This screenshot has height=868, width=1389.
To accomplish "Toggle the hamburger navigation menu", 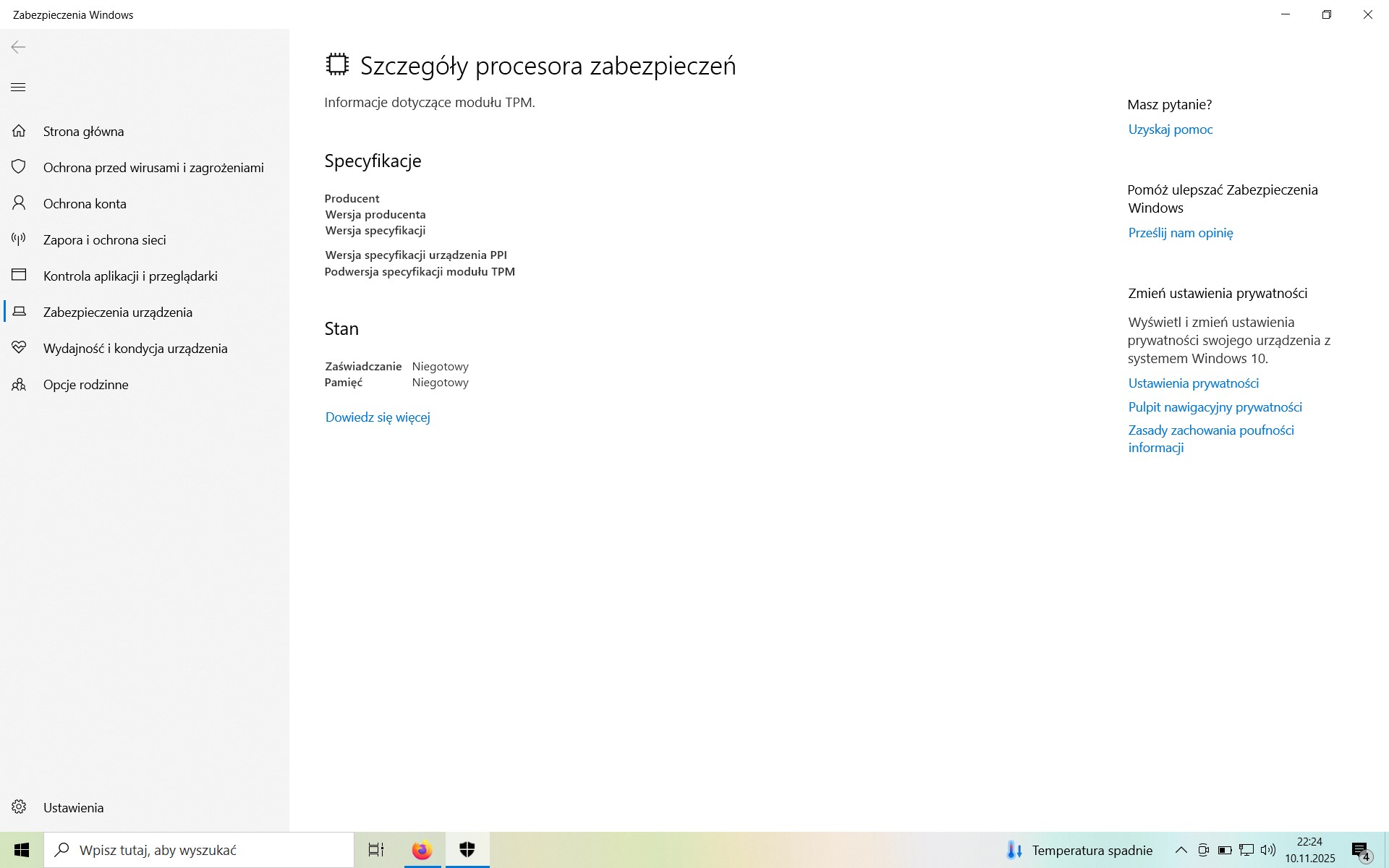I will [x=18, y=88].
